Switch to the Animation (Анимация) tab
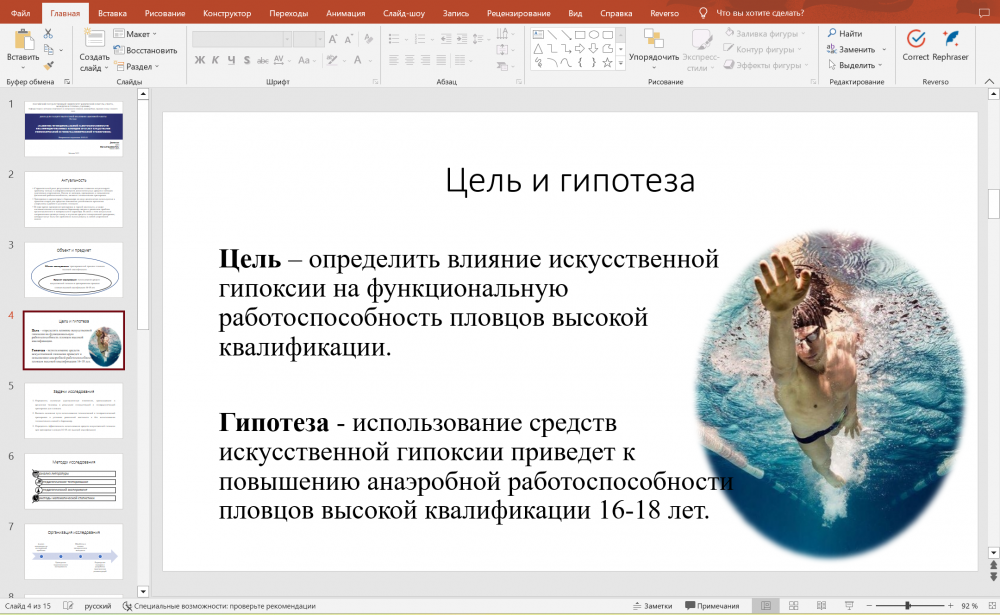The width and height of the screenshot is (1000, 615). (345, 13)
